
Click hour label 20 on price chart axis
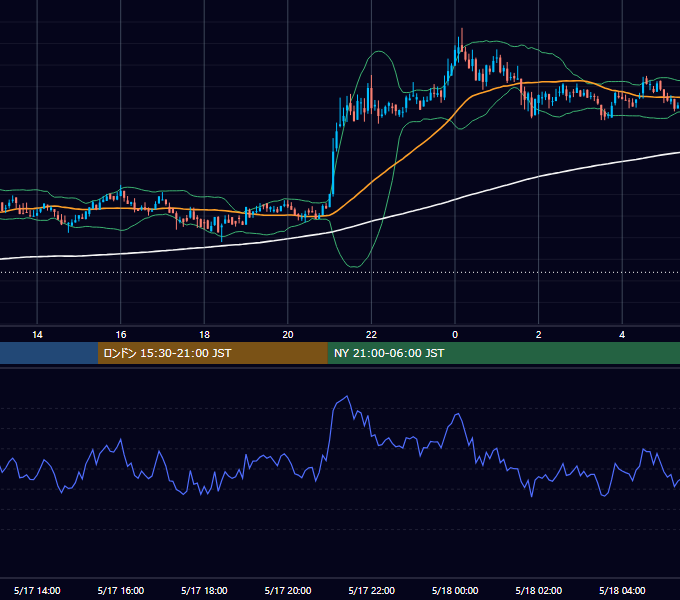pyautogui.click(x=288, y=335)
